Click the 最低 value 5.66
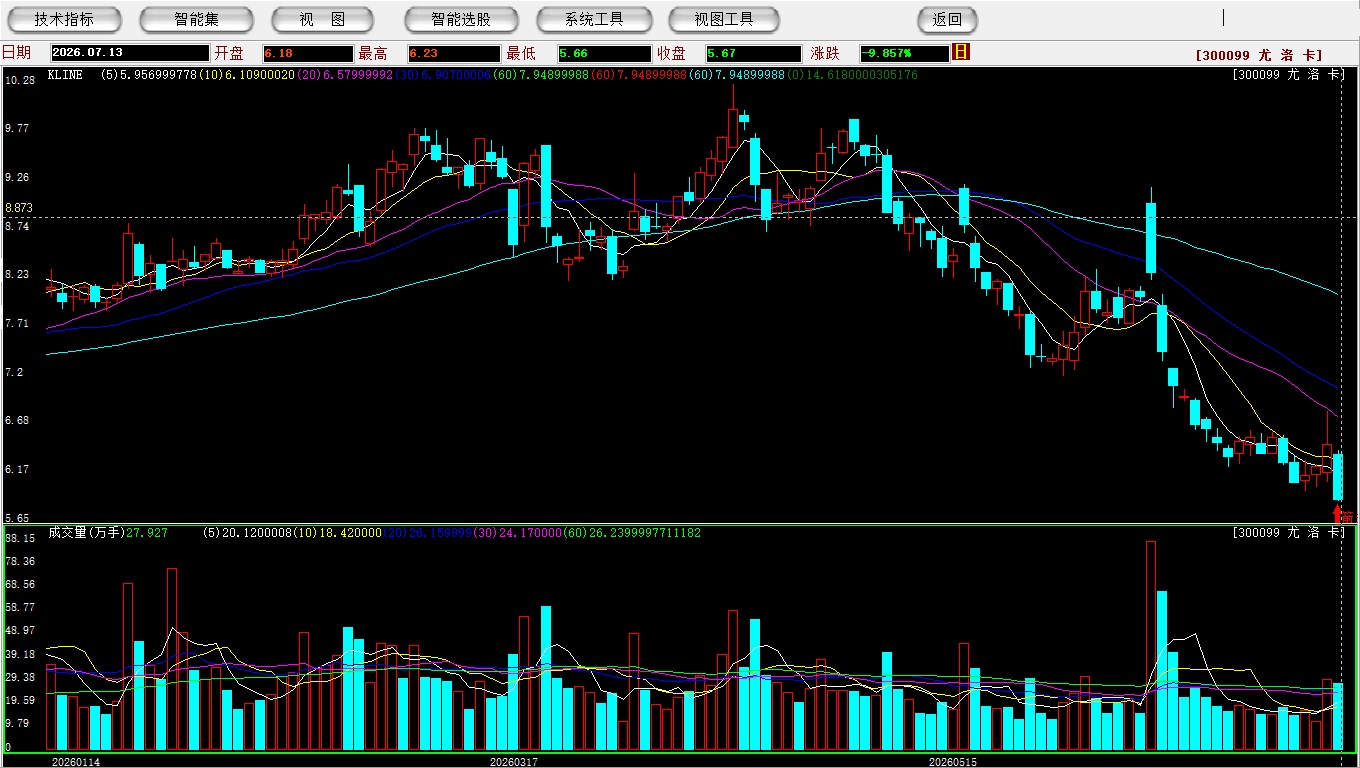 click(x=604, y=53)
